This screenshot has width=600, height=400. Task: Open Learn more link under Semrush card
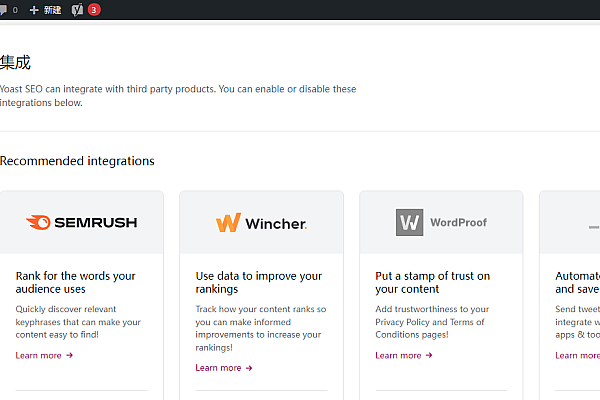(44, 356)
